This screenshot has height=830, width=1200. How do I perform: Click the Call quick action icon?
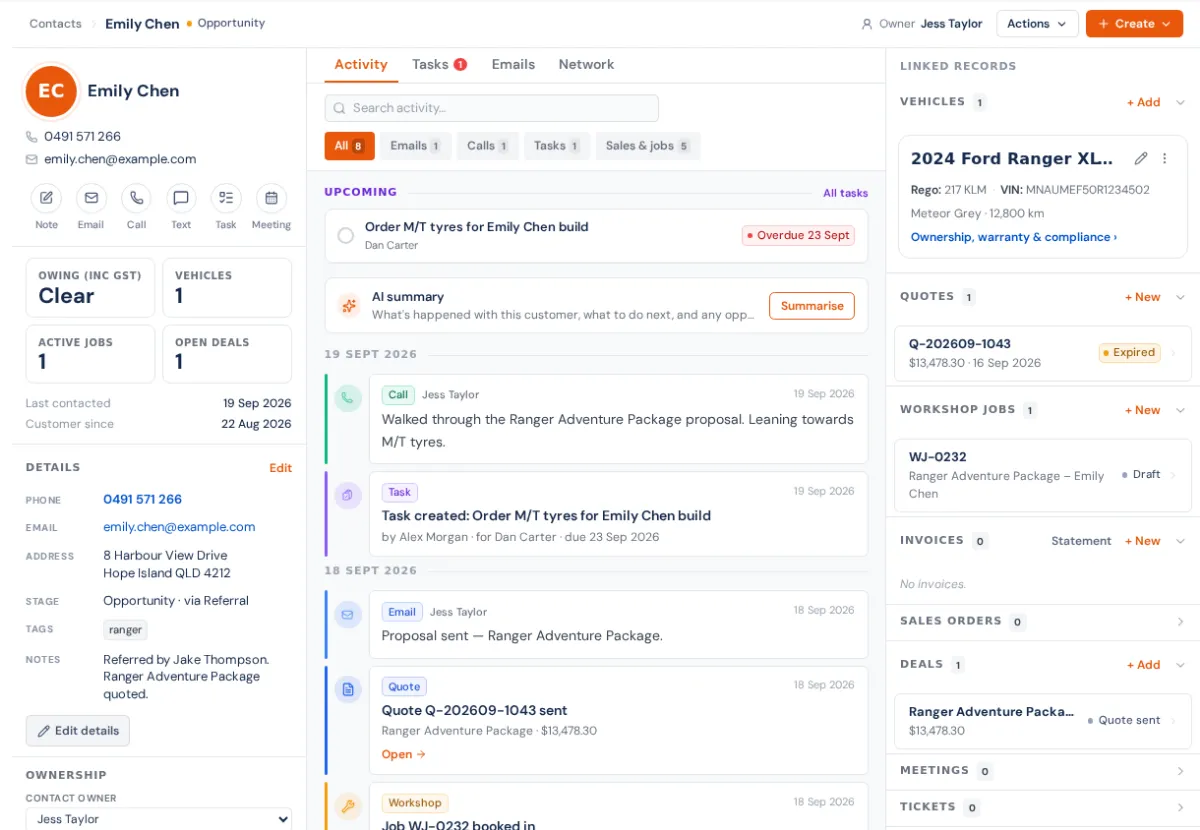coord(136,198)
